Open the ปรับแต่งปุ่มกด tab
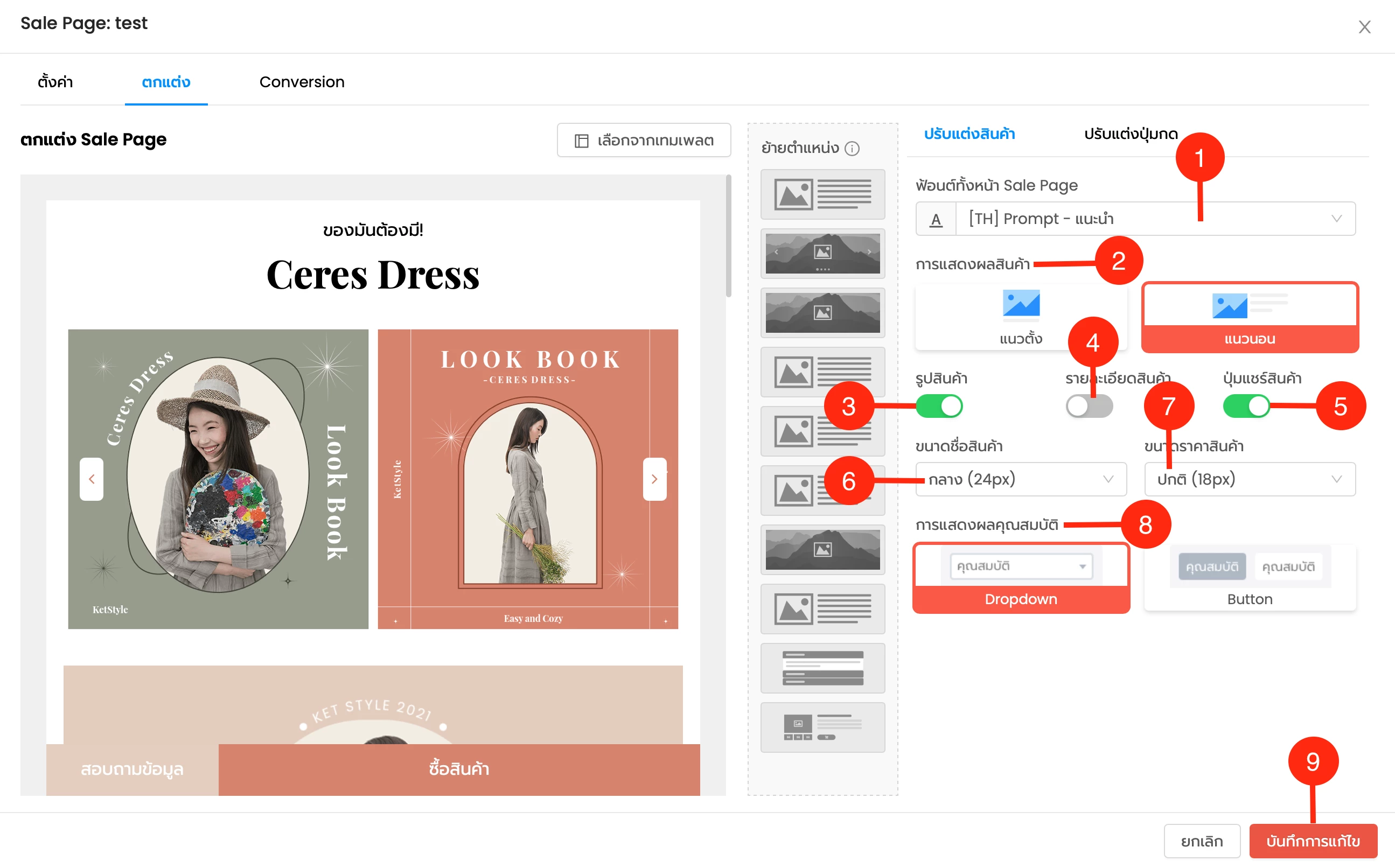 pos(1131,134)
